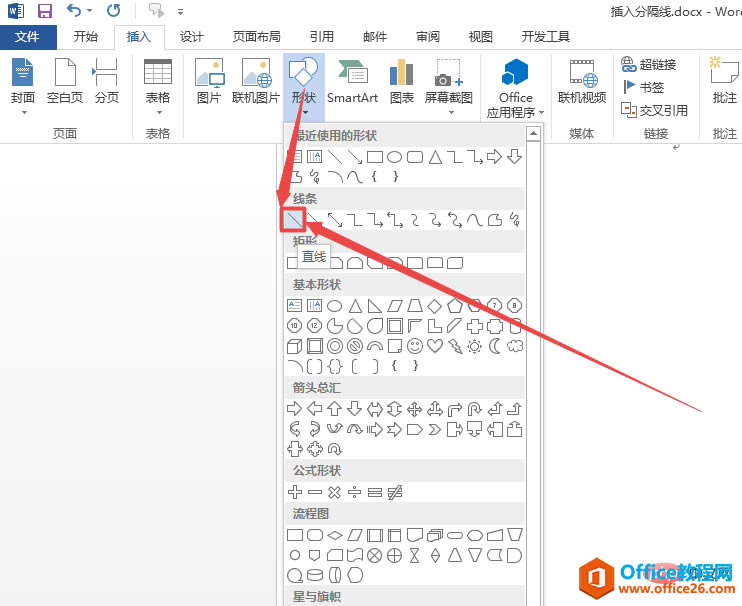
Task: Select the plus sign under 公式形状
Action: pos(294,492)
